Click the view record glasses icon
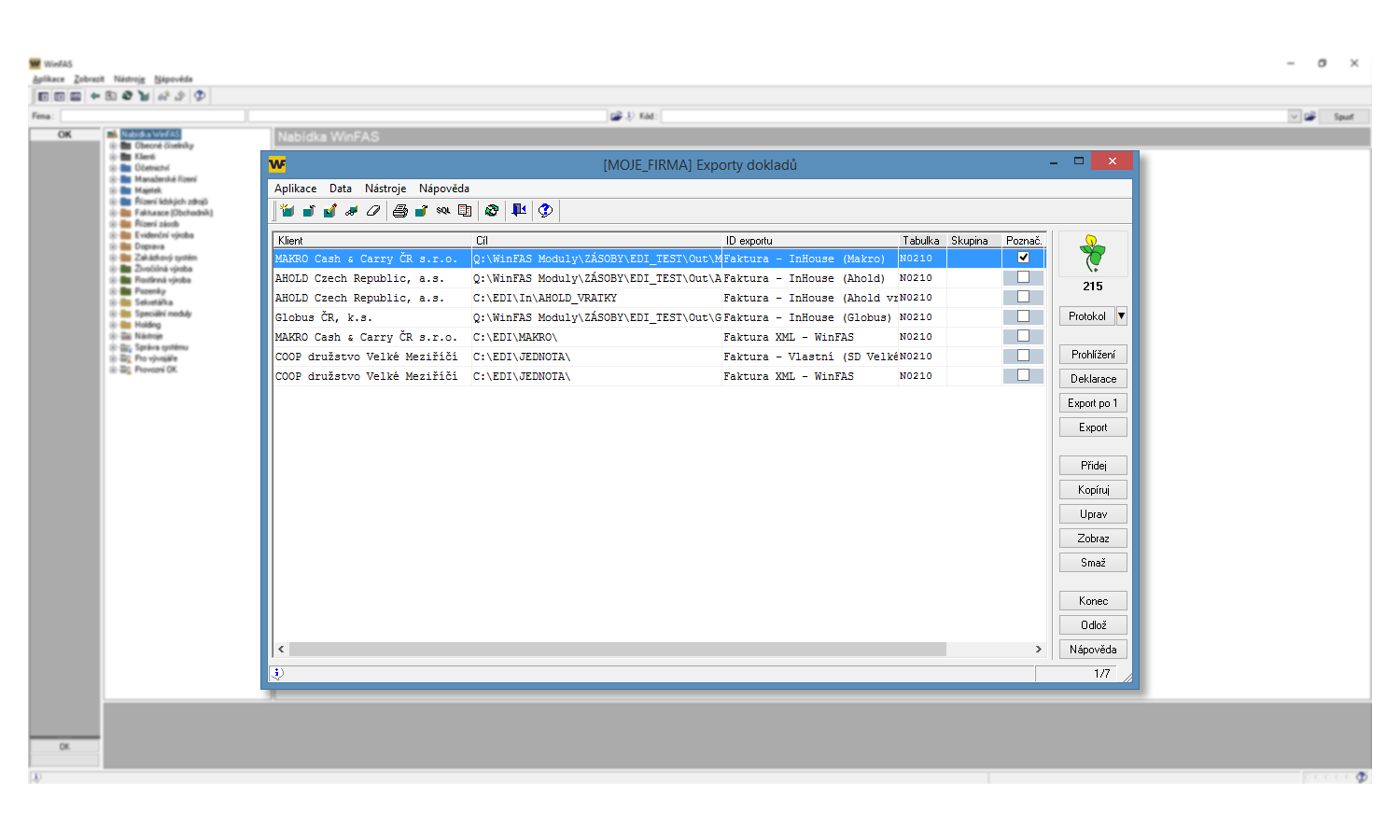1400x840 pixels. [351, 211]
